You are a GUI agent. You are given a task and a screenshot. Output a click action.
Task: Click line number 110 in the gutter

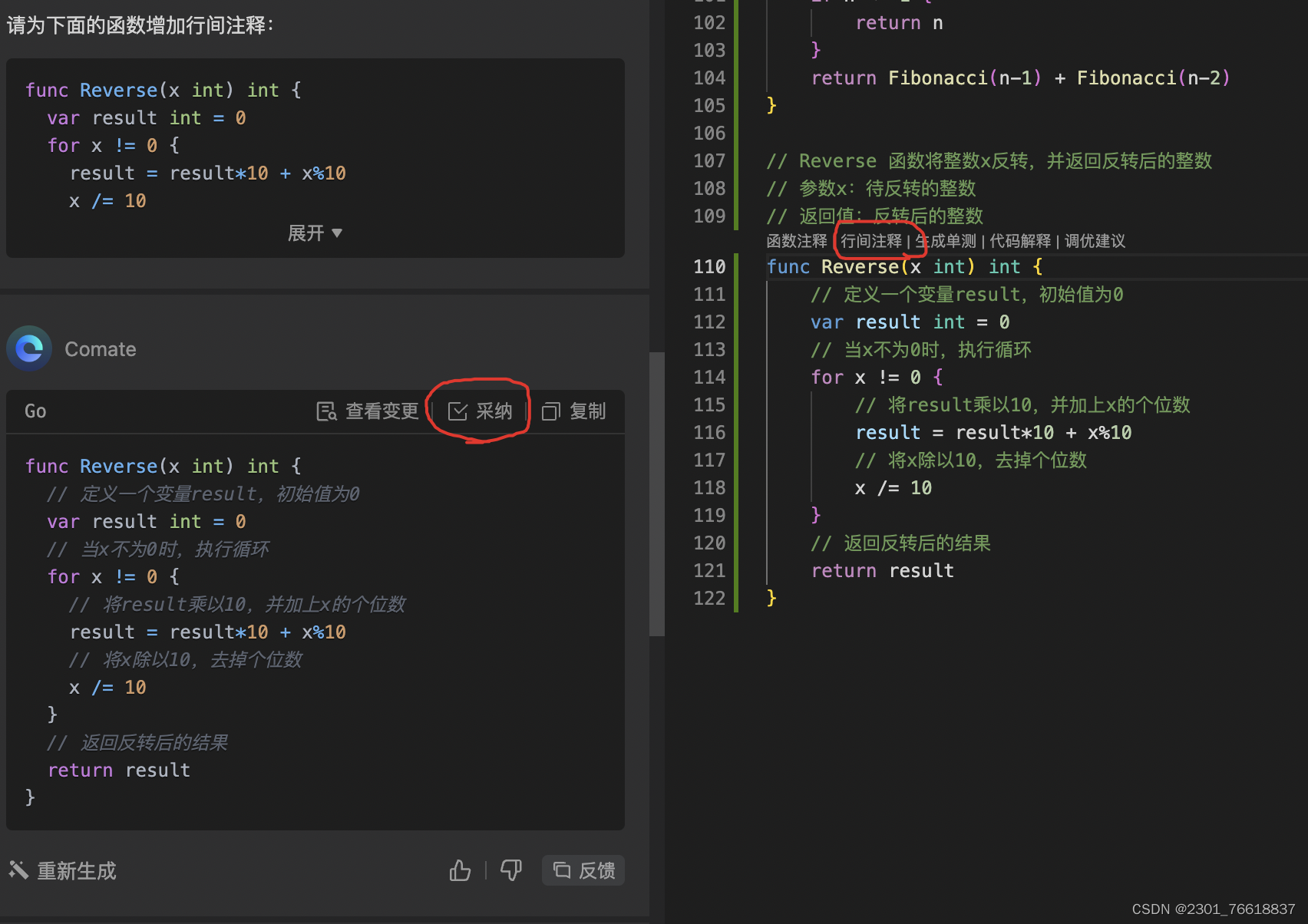coord(709,267)
